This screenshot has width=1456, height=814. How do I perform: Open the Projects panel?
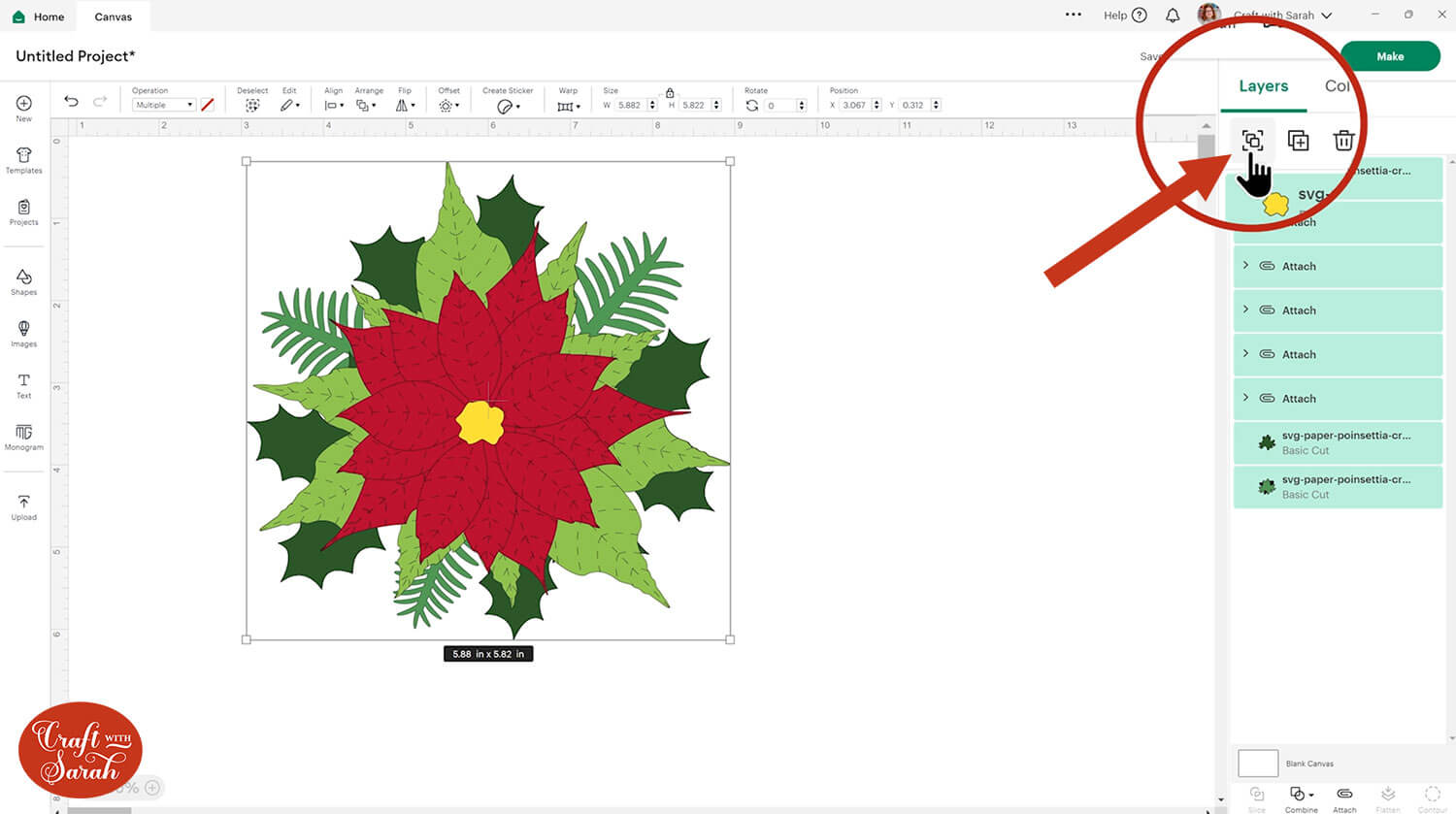click(x=24, y=212)
